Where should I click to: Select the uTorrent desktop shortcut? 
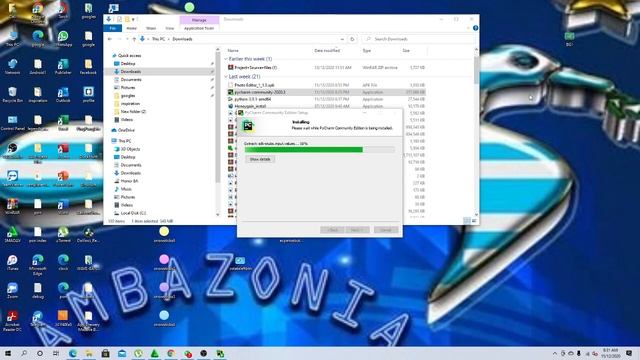coord(63,235)
